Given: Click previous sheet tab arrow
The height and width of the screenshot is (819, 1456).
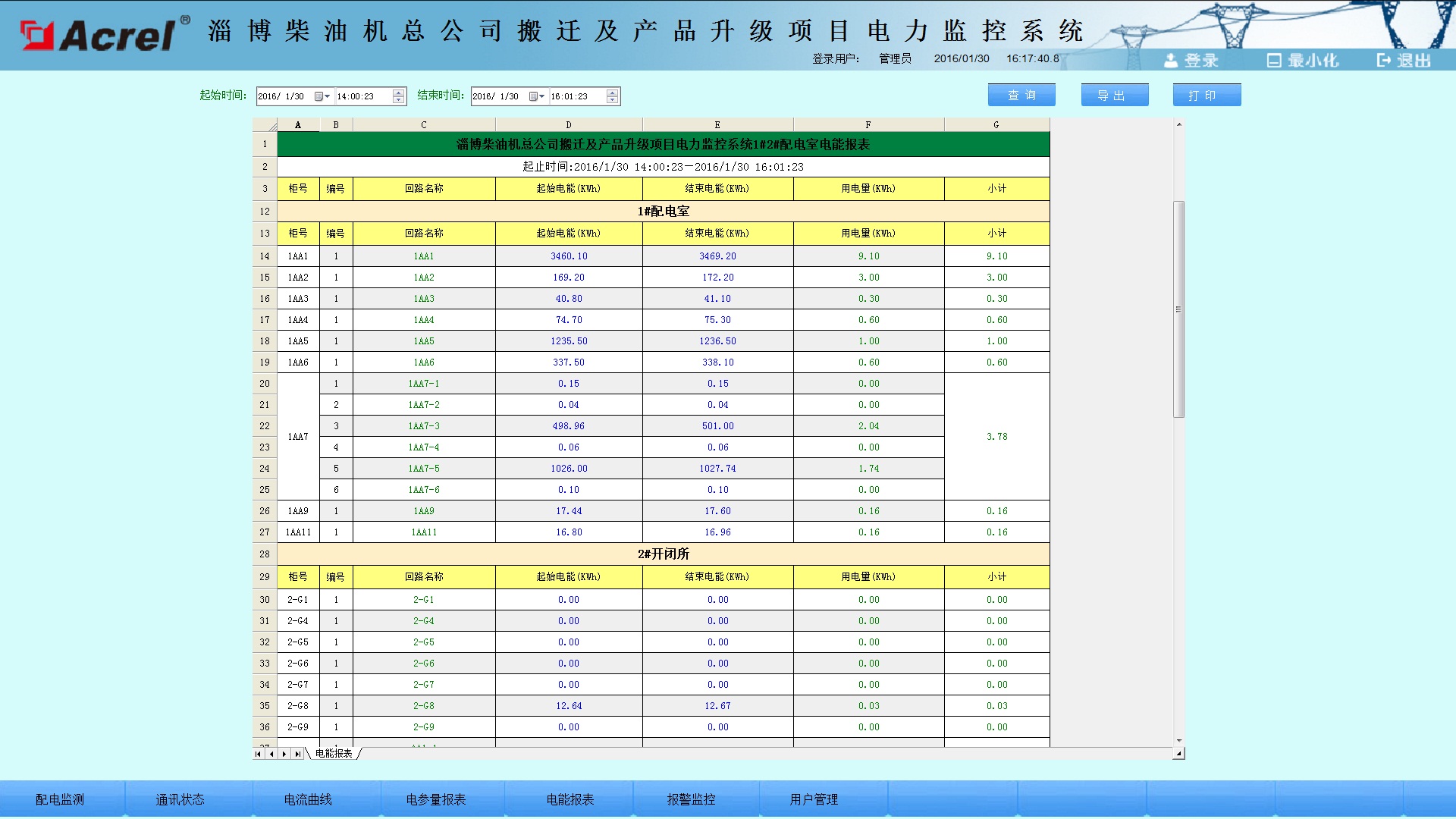Looking at the screenshot, I should click(271, 754).
